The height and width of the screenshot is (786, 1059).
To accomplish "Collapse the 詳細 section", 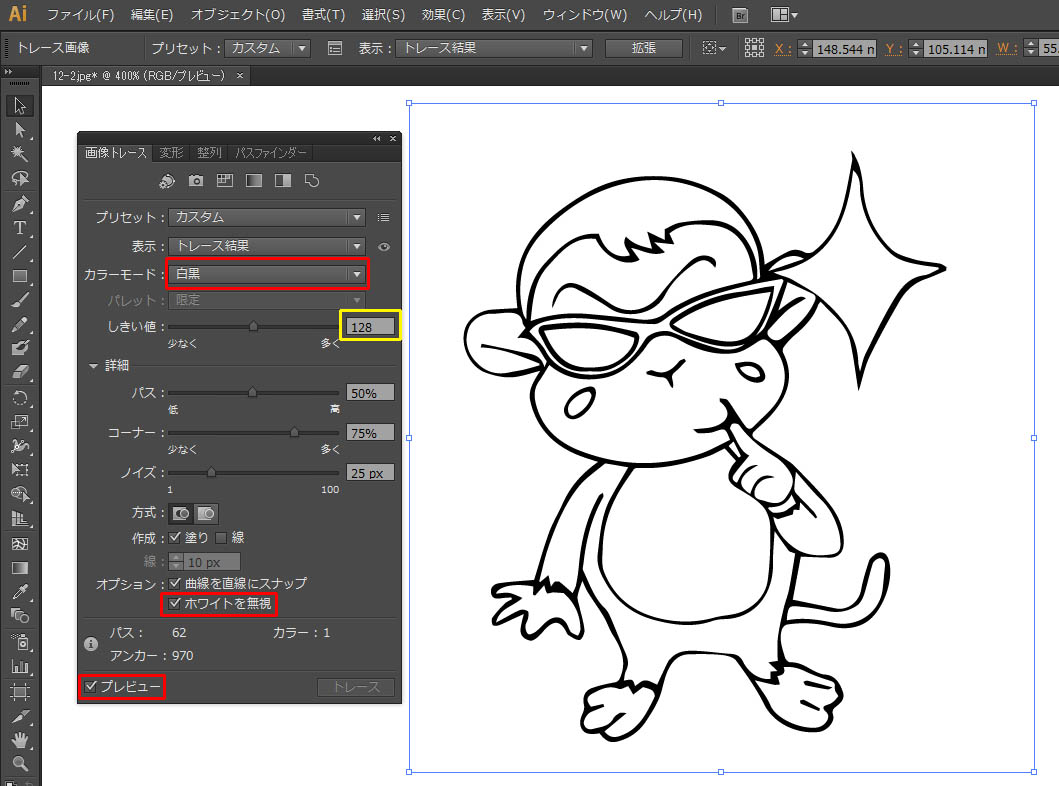I will click(93, 365).
